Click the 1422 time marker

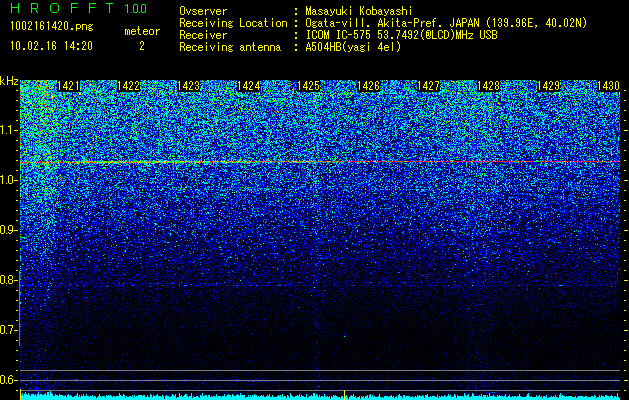tap(128, 86)
